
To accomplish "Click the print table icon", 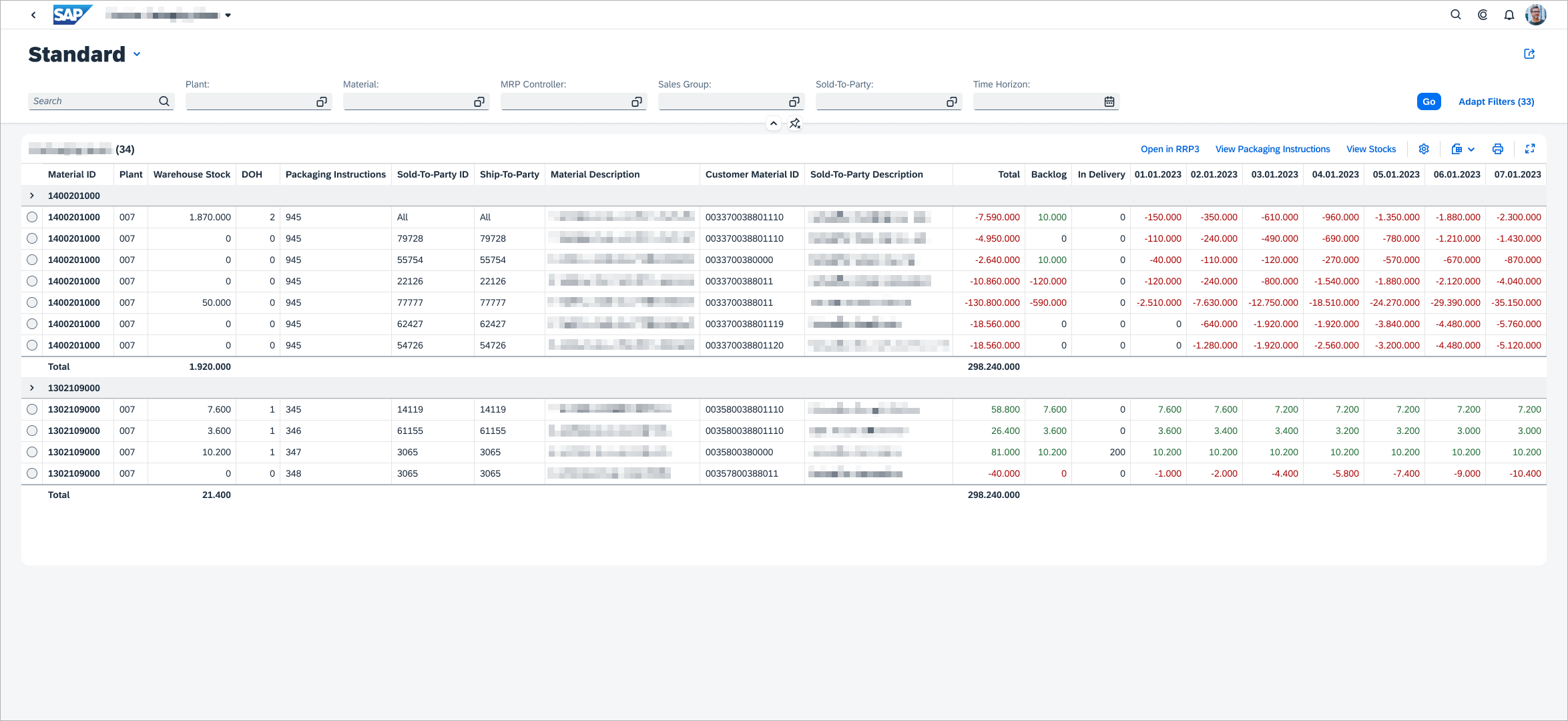I will (1498, 149).
